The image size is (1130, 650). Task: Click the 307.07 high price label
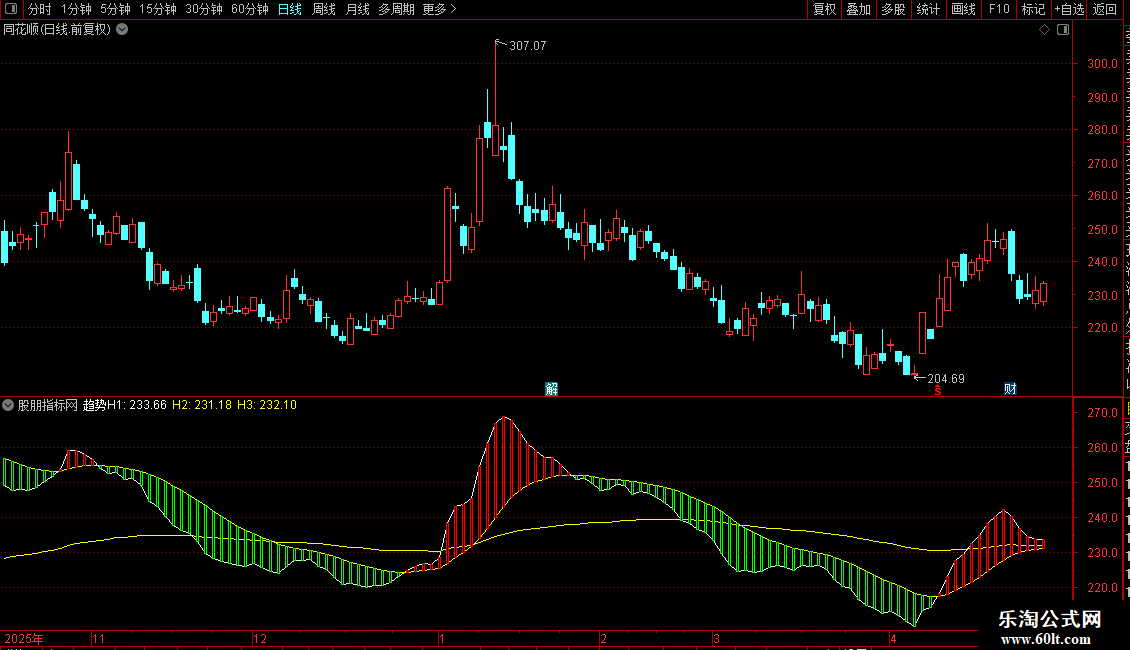(528, 45)
